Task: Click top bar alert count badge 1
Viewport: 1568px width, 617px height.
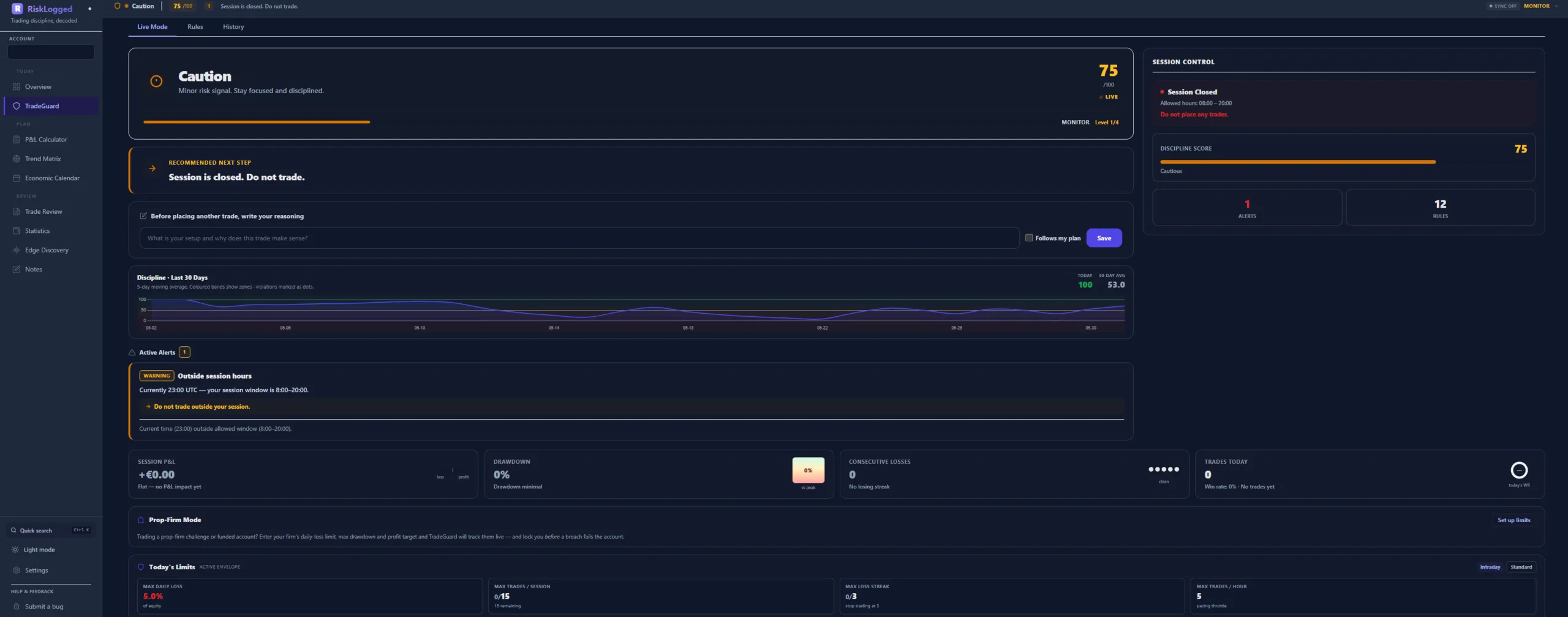Action: 209,6
